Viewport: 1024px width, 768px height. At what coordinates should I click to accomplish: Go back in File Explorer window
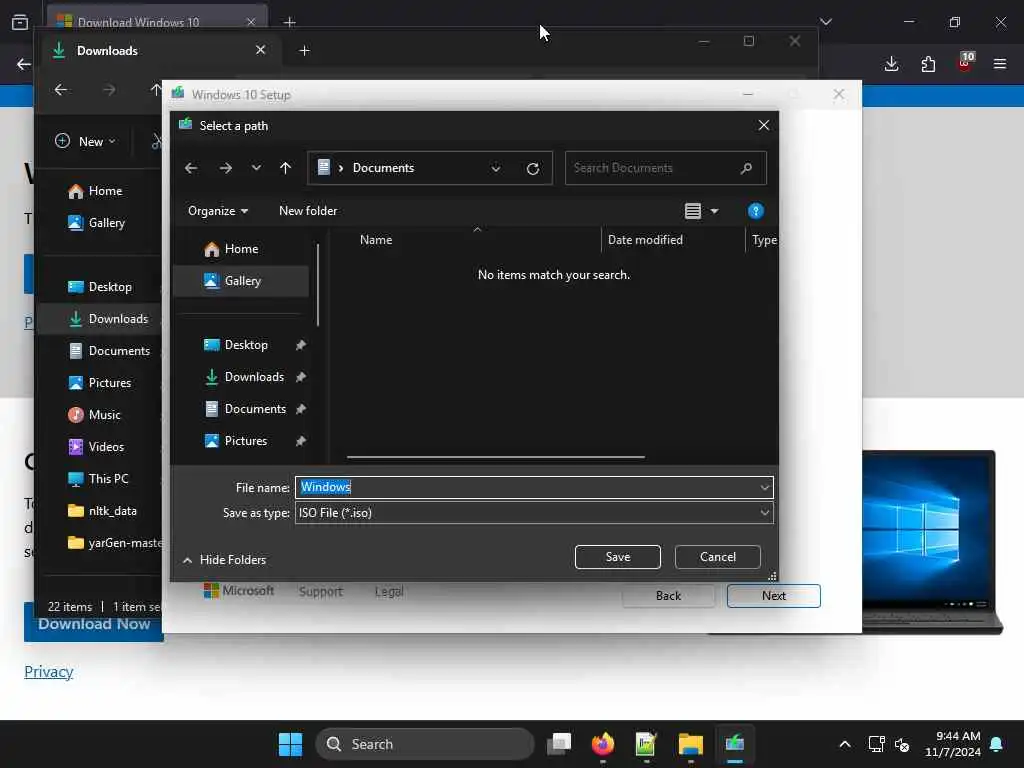61,89
